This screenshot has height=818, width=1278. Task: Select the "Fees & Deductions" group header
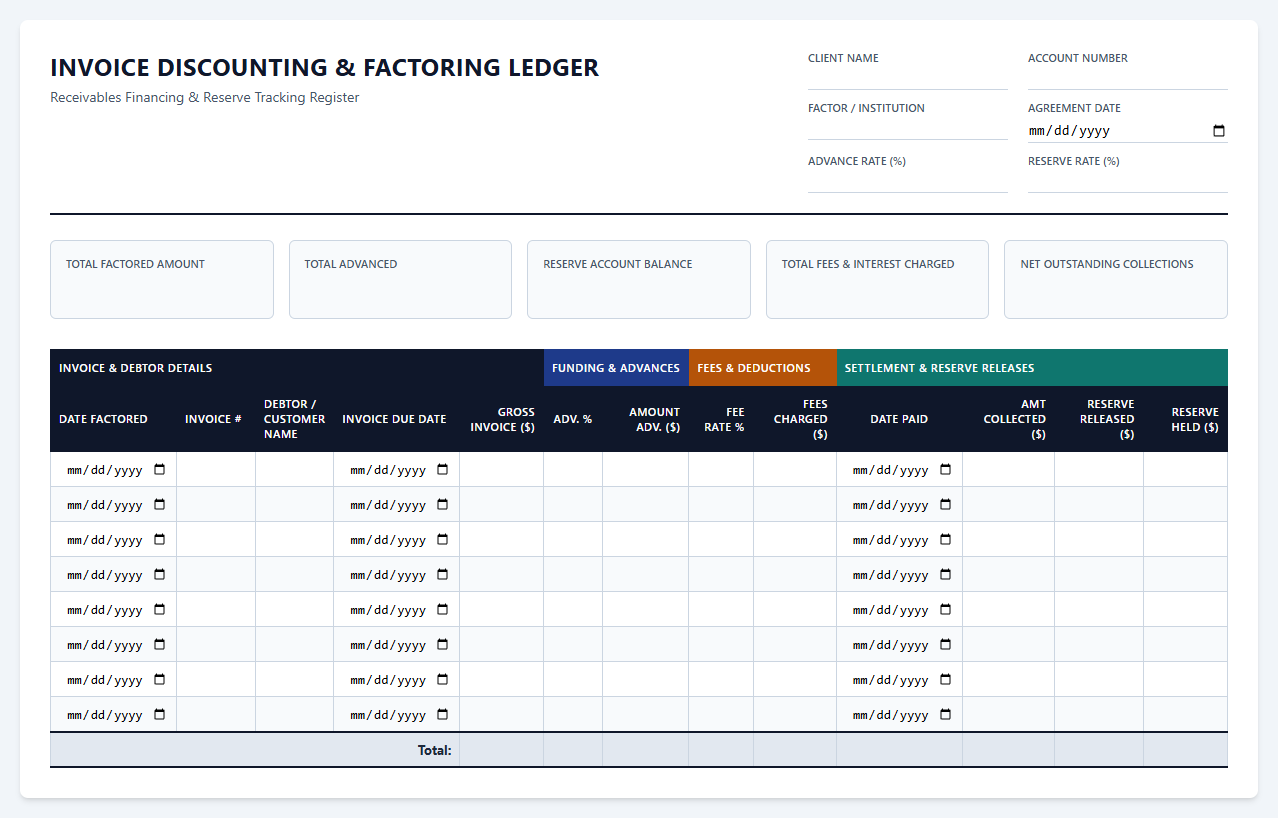tap(763, 368)
